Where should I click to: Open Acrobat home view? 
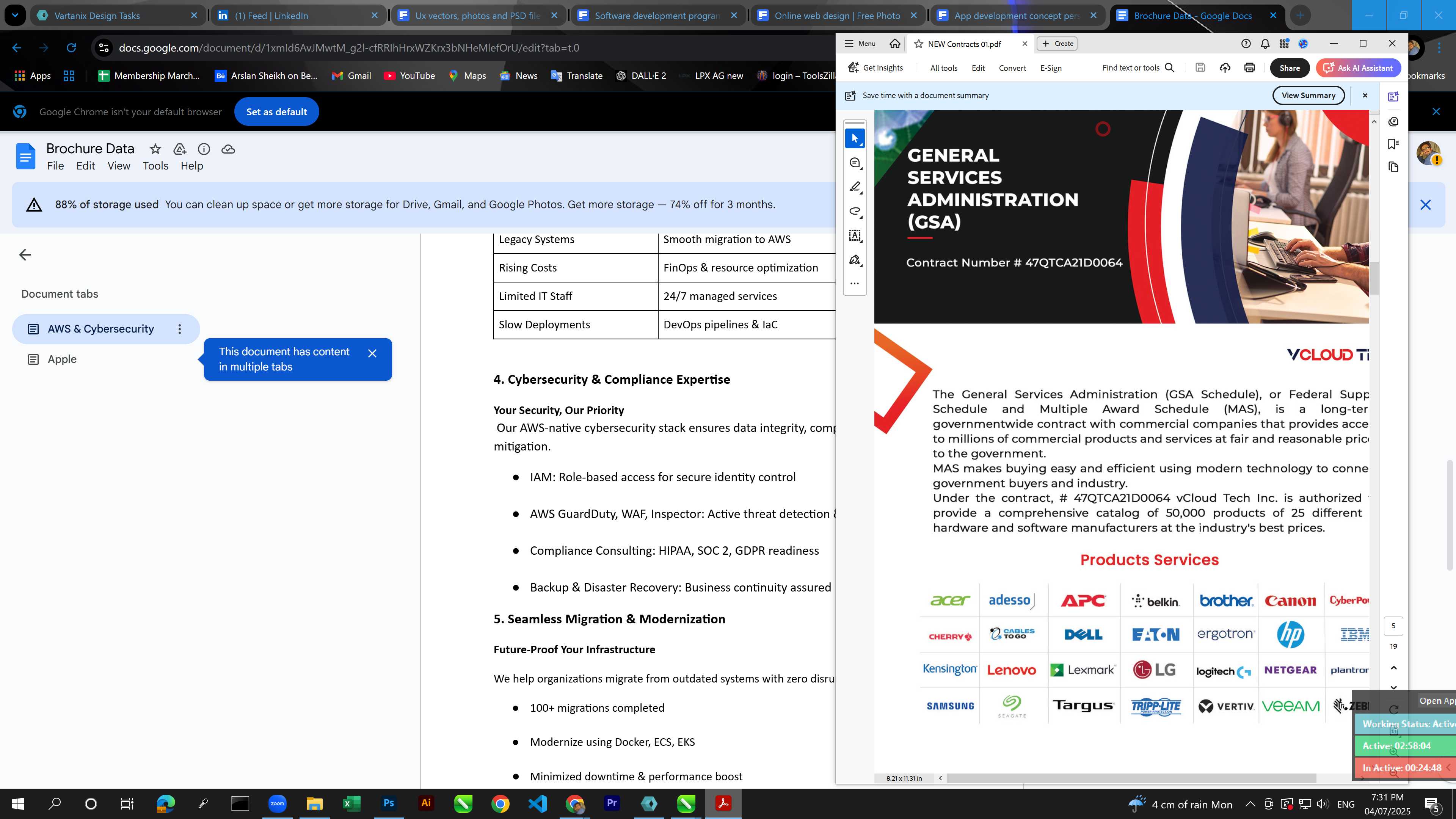895,44
